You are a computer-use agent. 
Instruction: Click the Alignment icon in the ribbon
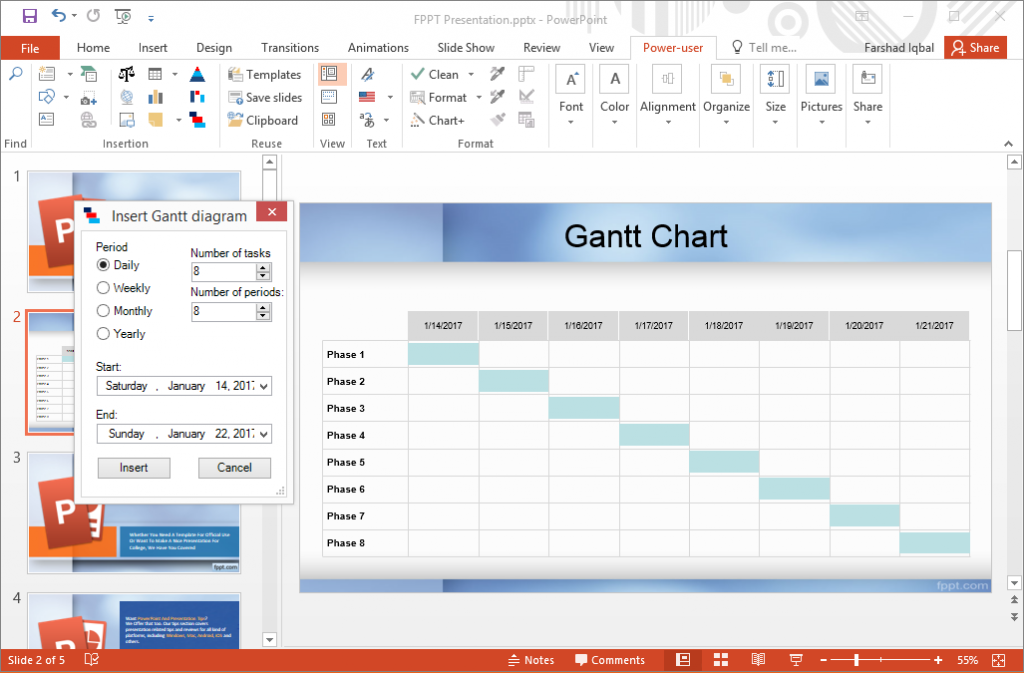[x=667, y=90]
